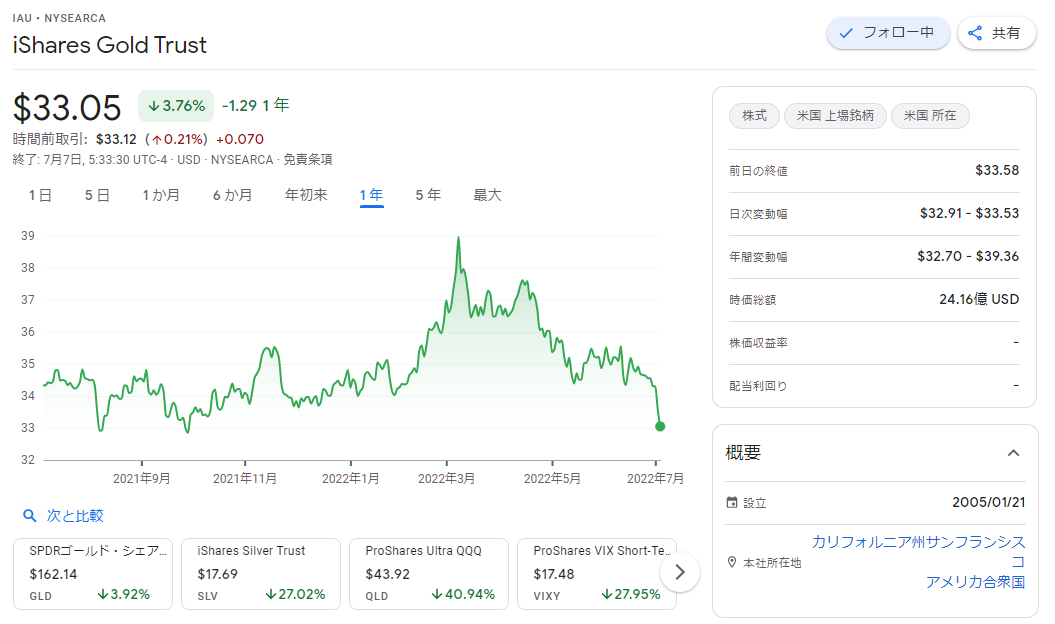Viewport: 1055px width, 624px height.
Task: Click the 米国 上場銘柄 chip
Action: click(835, 116)
